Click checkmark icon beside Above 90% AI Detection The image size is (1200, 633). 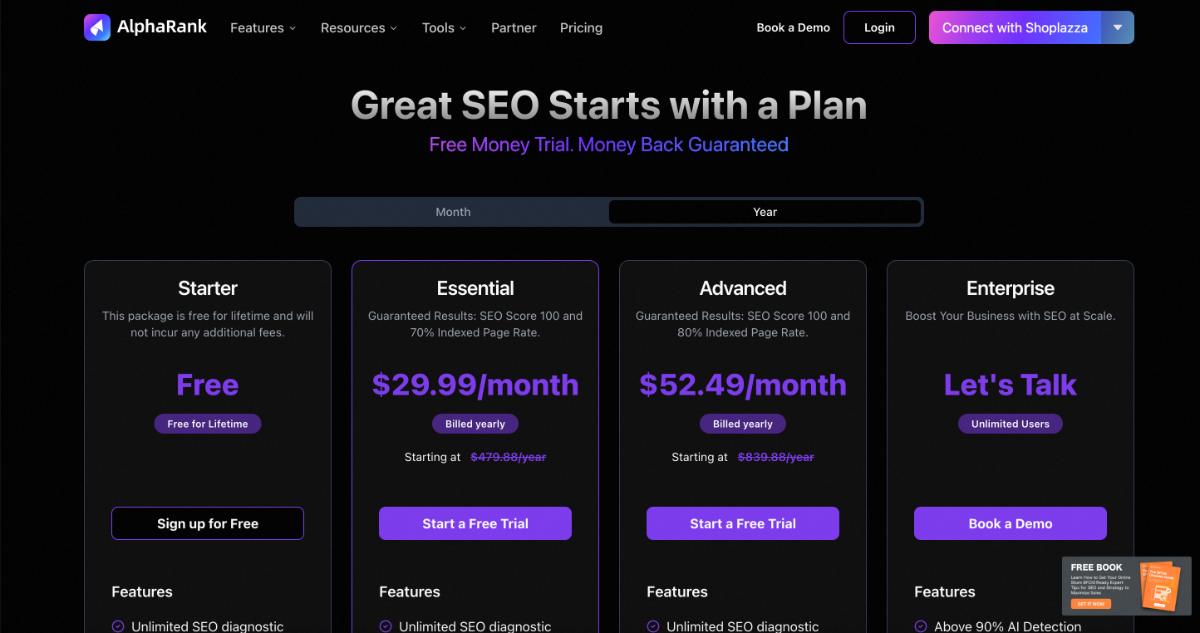tap(921, 627)
